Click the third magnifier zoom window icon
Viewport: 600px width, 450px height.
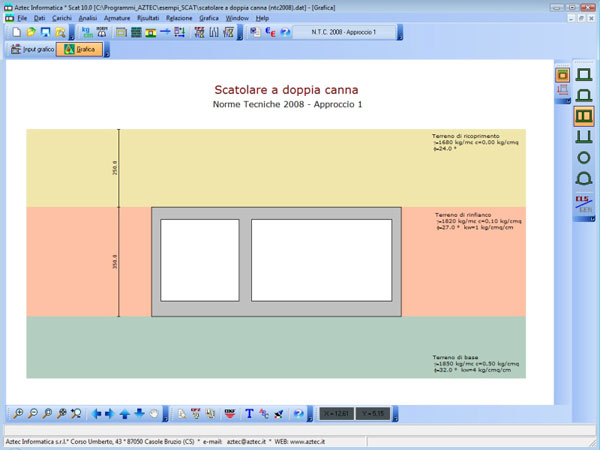(x=47, y=414)
